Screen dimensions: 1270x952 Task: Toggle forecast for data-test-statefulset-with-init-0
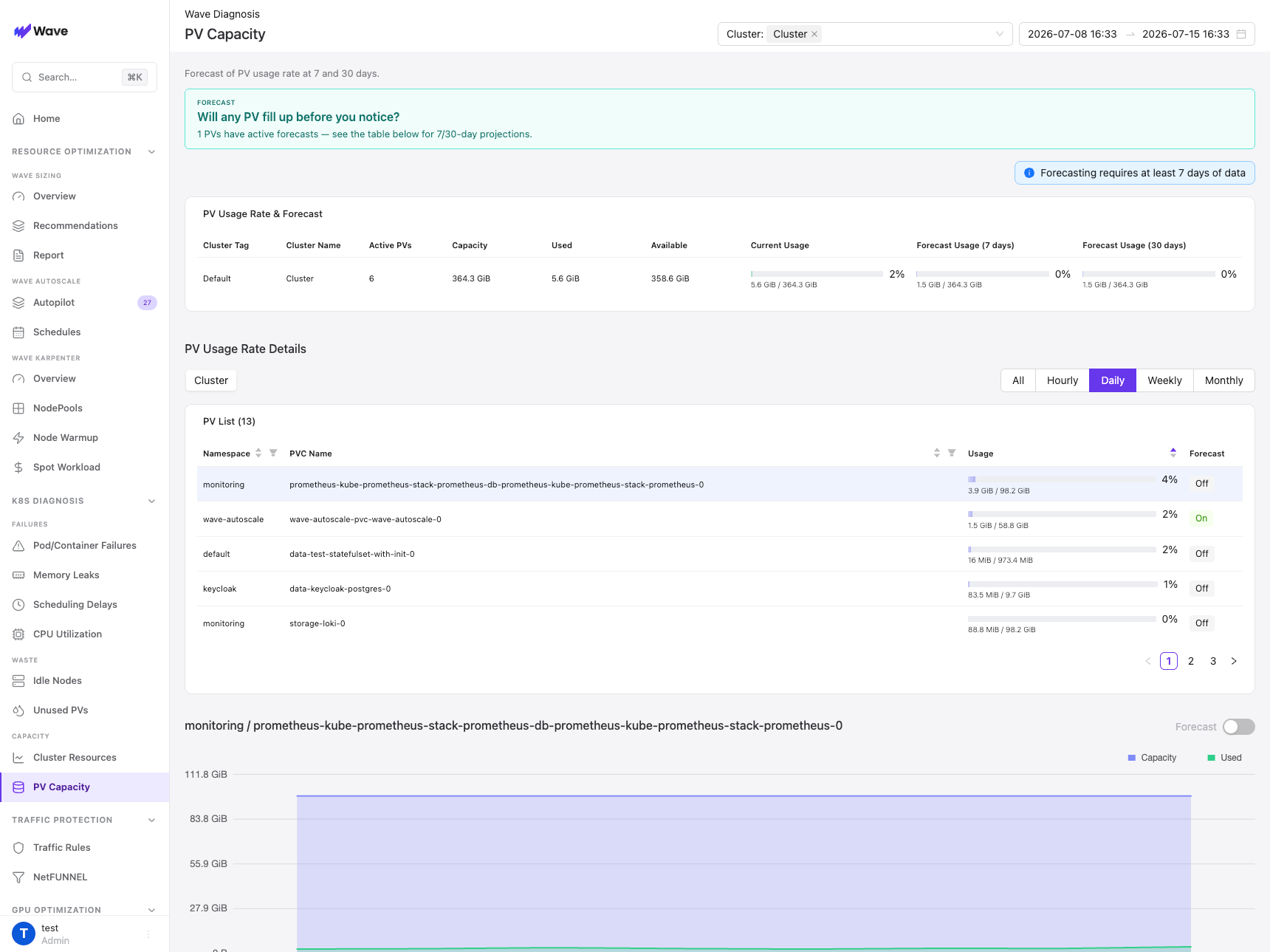point(1202,554)
